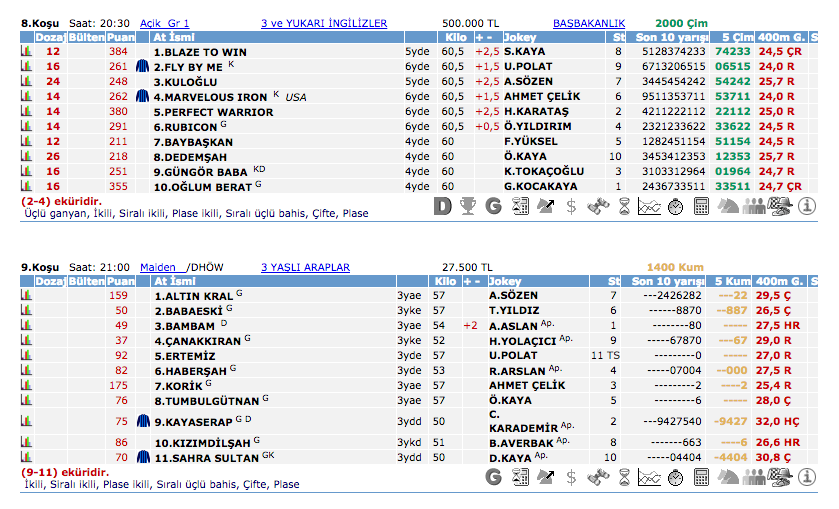Click the jockey silks icon beside KAYASERAP
This screenshot has width=839, height=509.
tap(142, 421)
